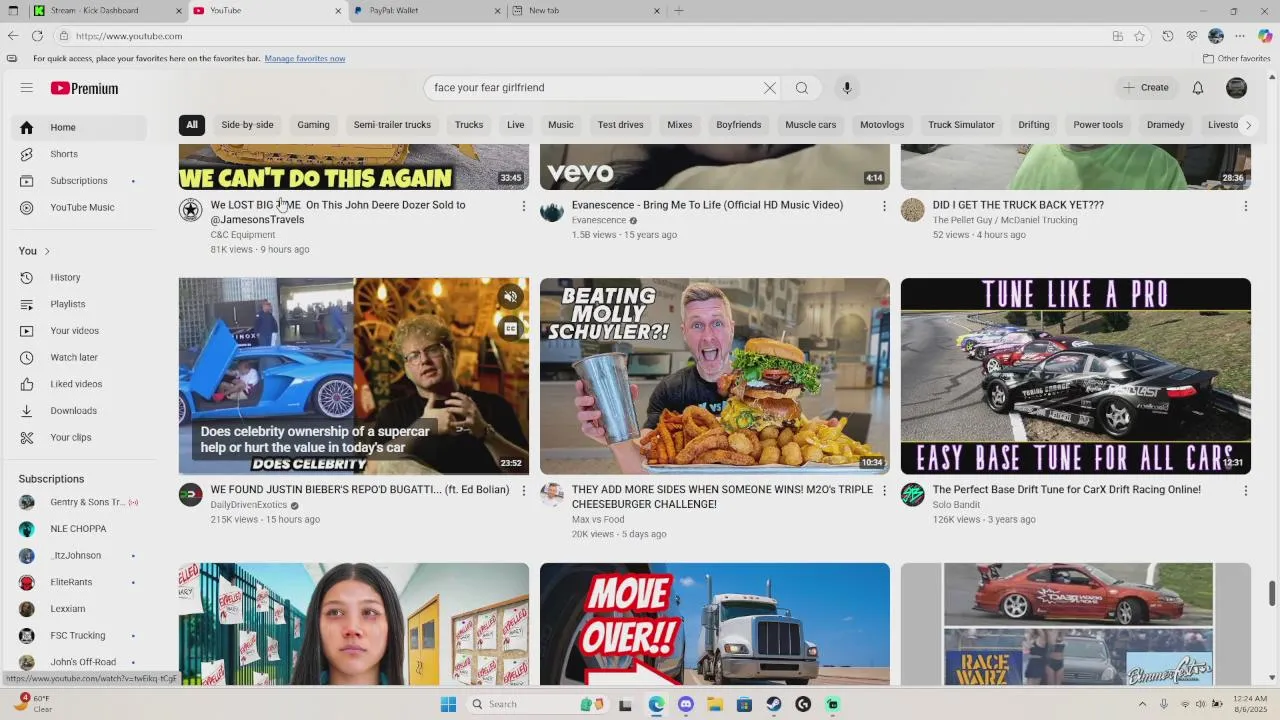Select the Semi-trailer trucks chip
1280x720 pixels.
(x=392, y=125)
